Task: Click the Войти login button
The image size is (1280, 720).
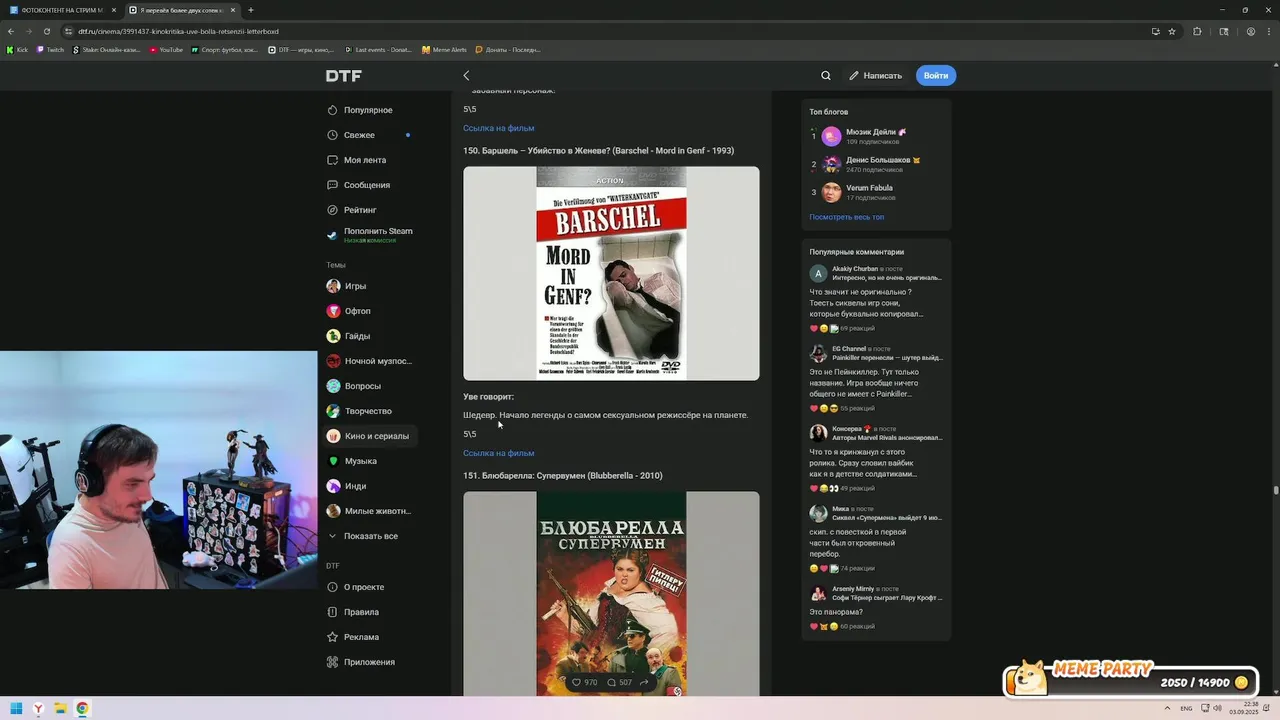Action: click(936, 76)
